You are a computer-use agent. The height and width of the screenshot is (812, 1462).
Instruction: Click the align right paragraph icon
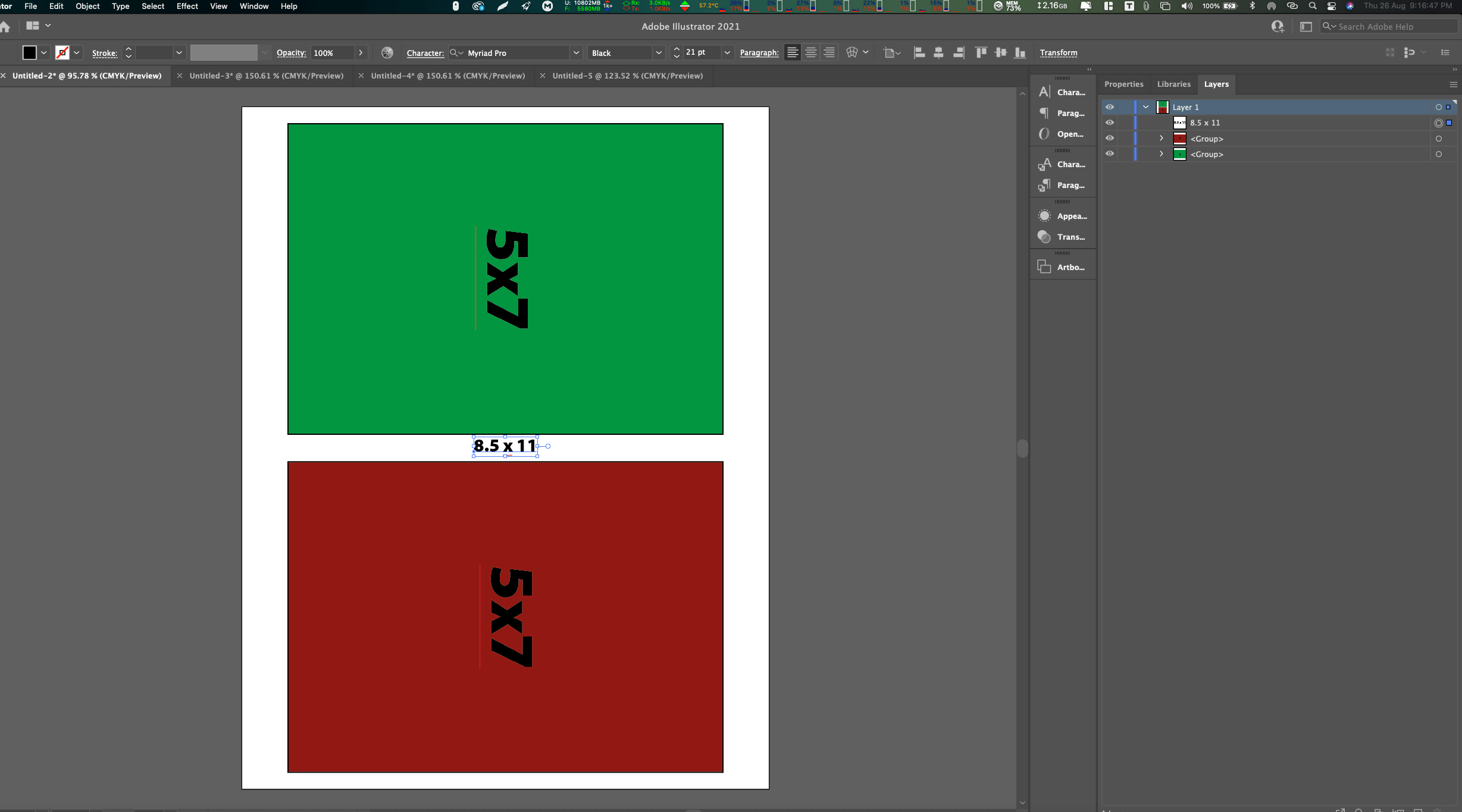[829, 53]
